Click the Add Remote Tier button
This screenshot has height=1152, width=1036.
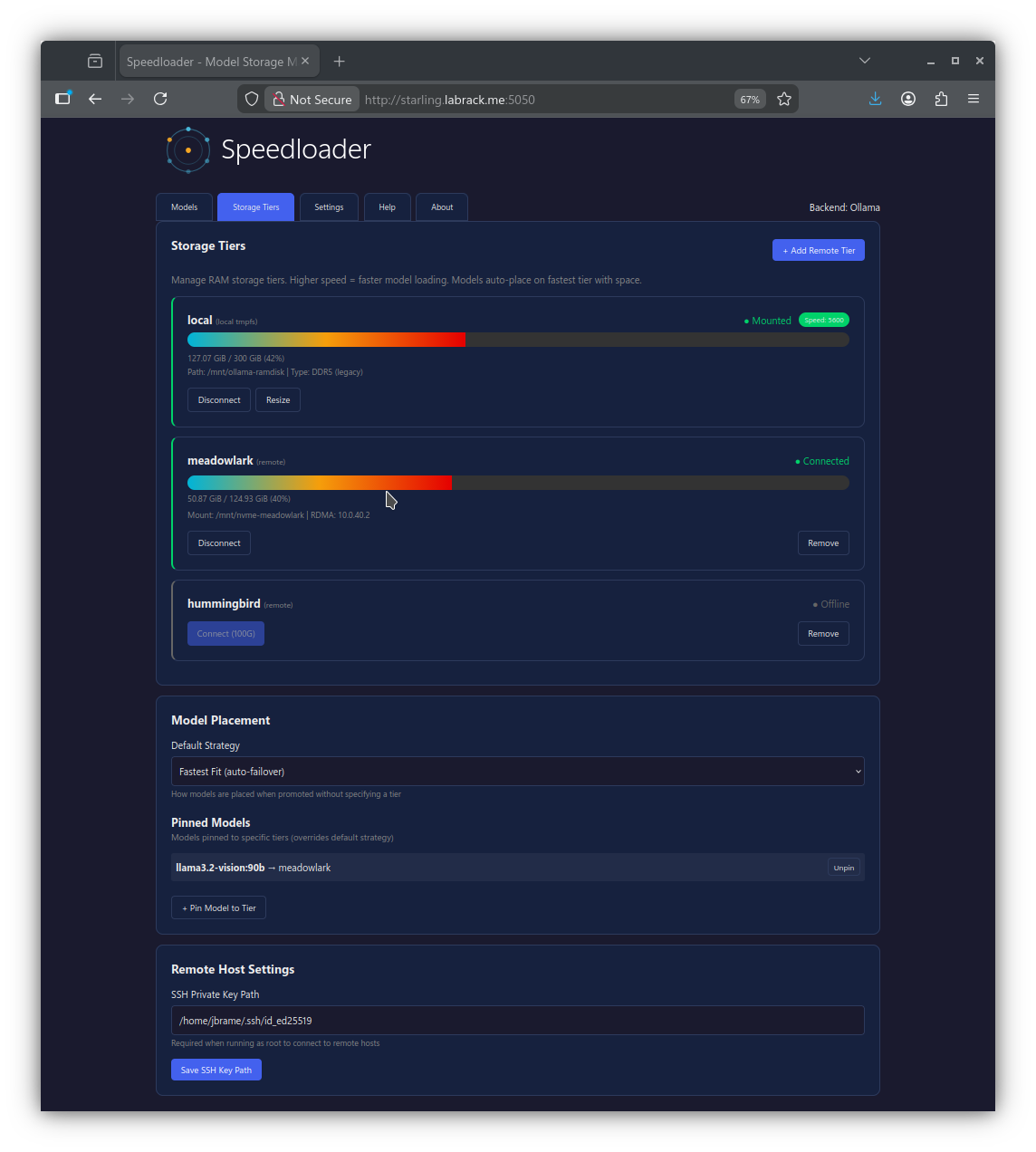coord(818,250)
